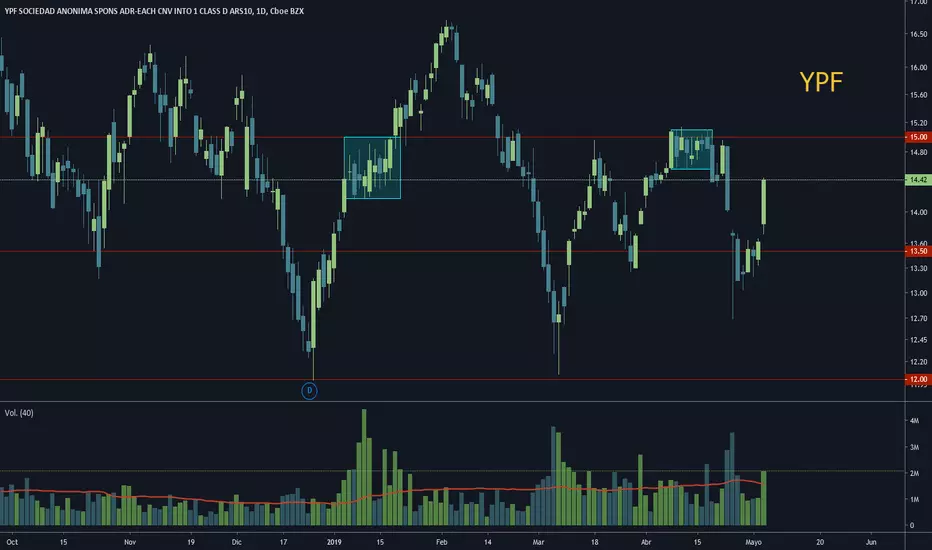Image resolution: width=932 pixels, height=550 pixels.
Task: Select the red 15.00 price level label
Action: [918, 137]
